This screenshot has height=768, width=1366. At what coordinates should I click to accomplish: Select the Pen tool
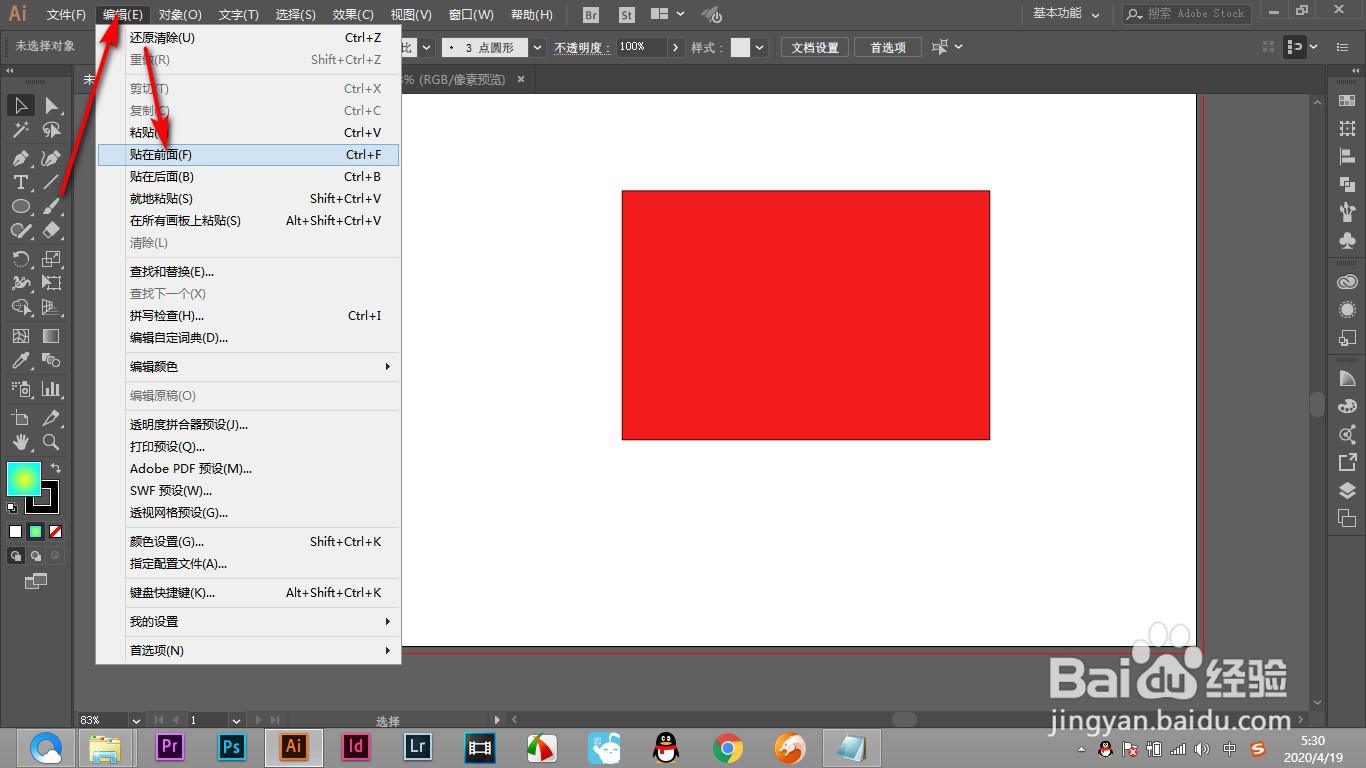[21, 158]
